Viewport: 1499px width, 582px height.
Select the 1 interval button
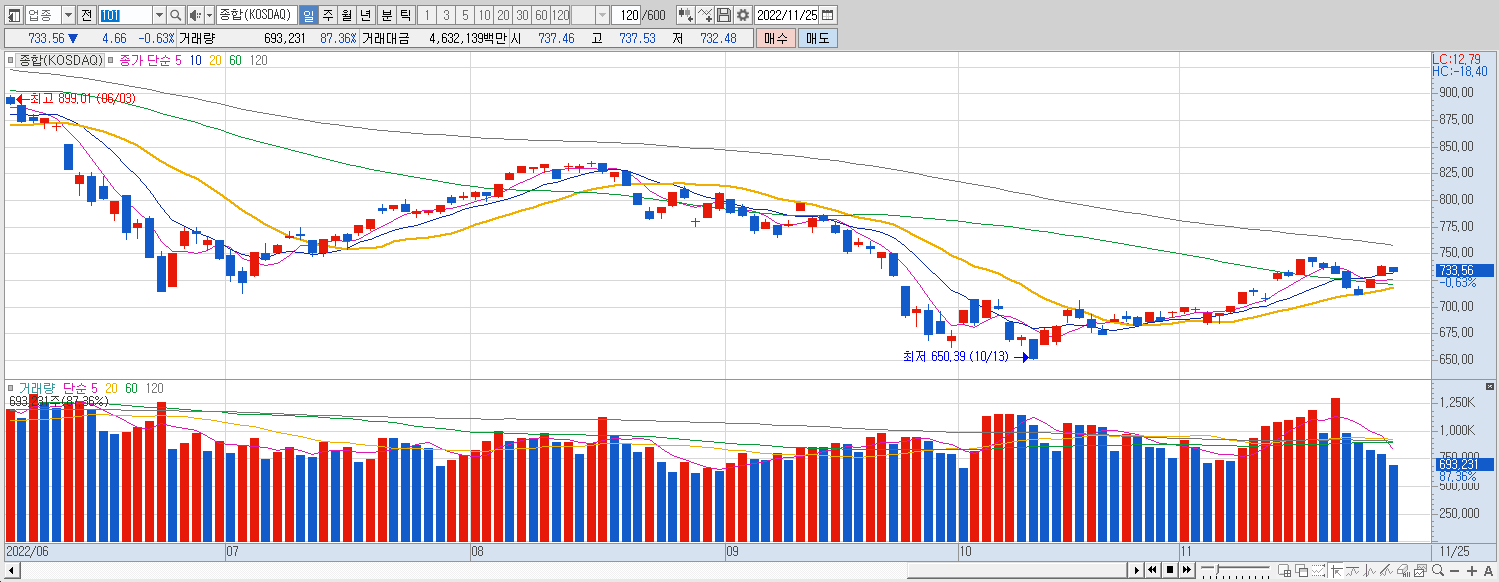point(427,15)
